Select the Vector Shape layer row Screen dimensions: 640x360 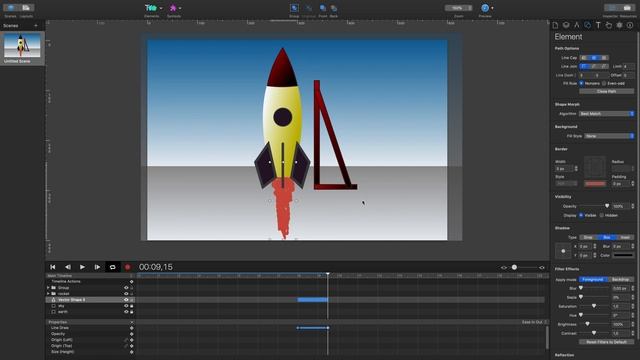(91, 300)
